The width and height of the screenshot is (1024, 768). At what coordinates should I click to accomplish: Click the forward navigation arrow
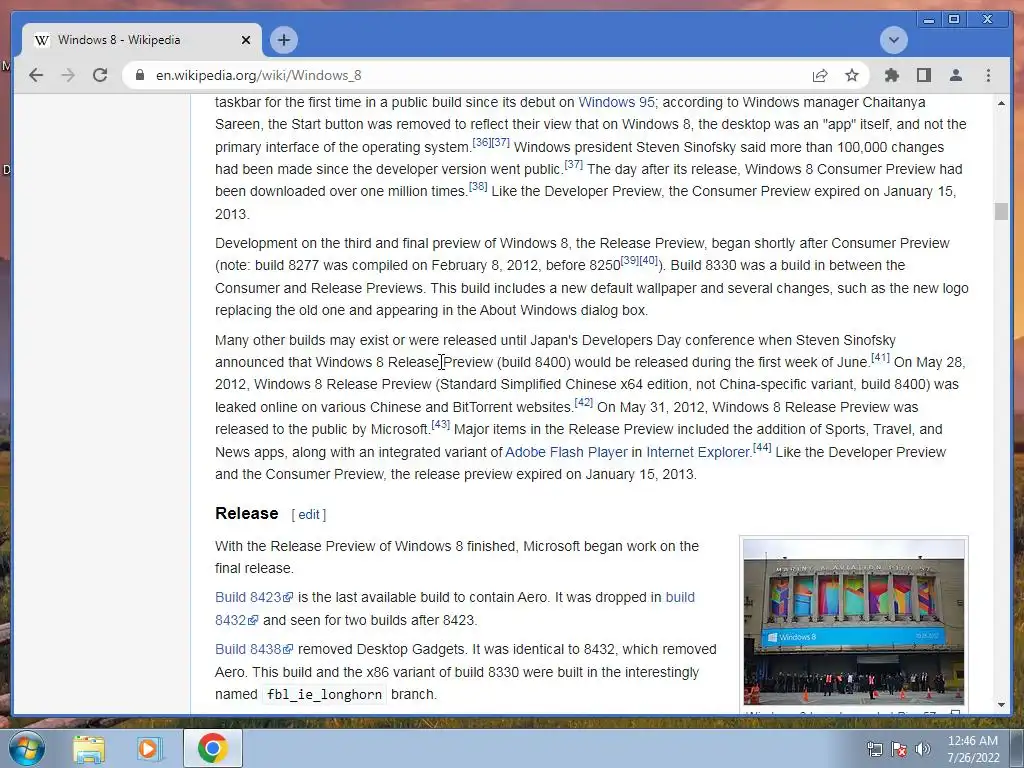pyautogui.click(x=68, y=75)
